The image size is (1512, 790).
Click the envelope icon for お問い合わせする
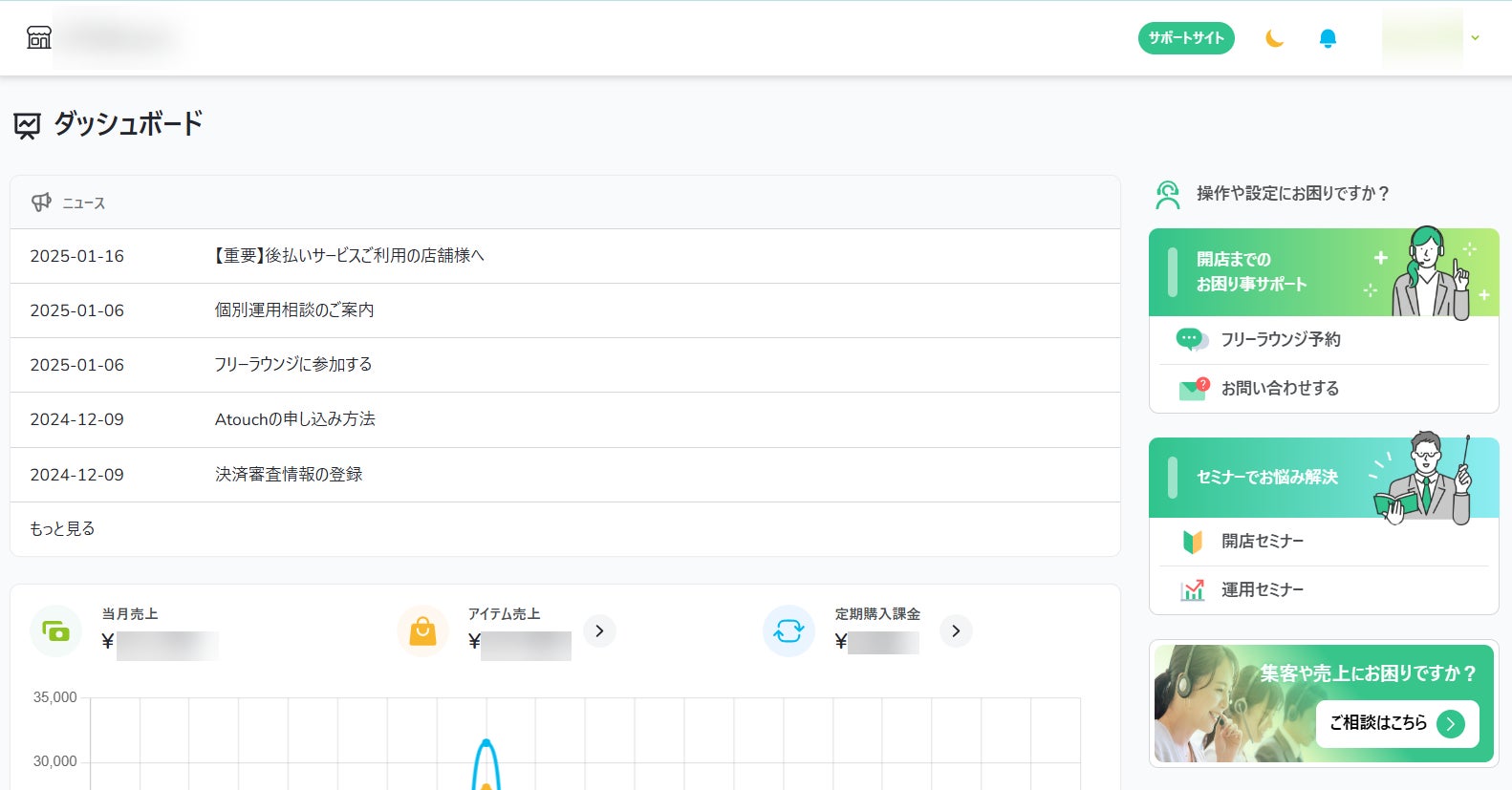tap(1194, 389)
